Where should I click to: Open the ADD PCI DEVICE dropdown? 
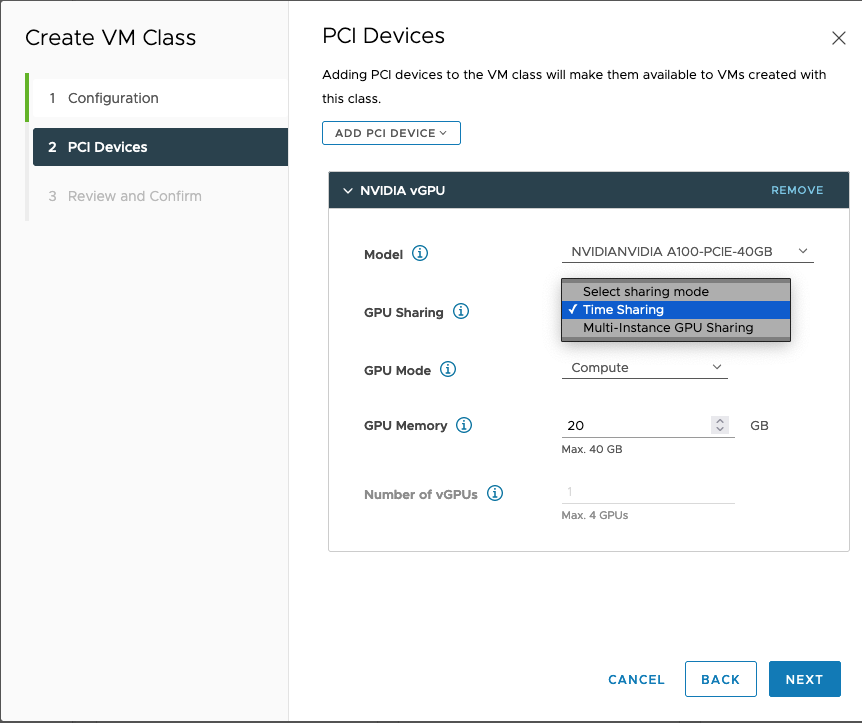tap(391, 133)
